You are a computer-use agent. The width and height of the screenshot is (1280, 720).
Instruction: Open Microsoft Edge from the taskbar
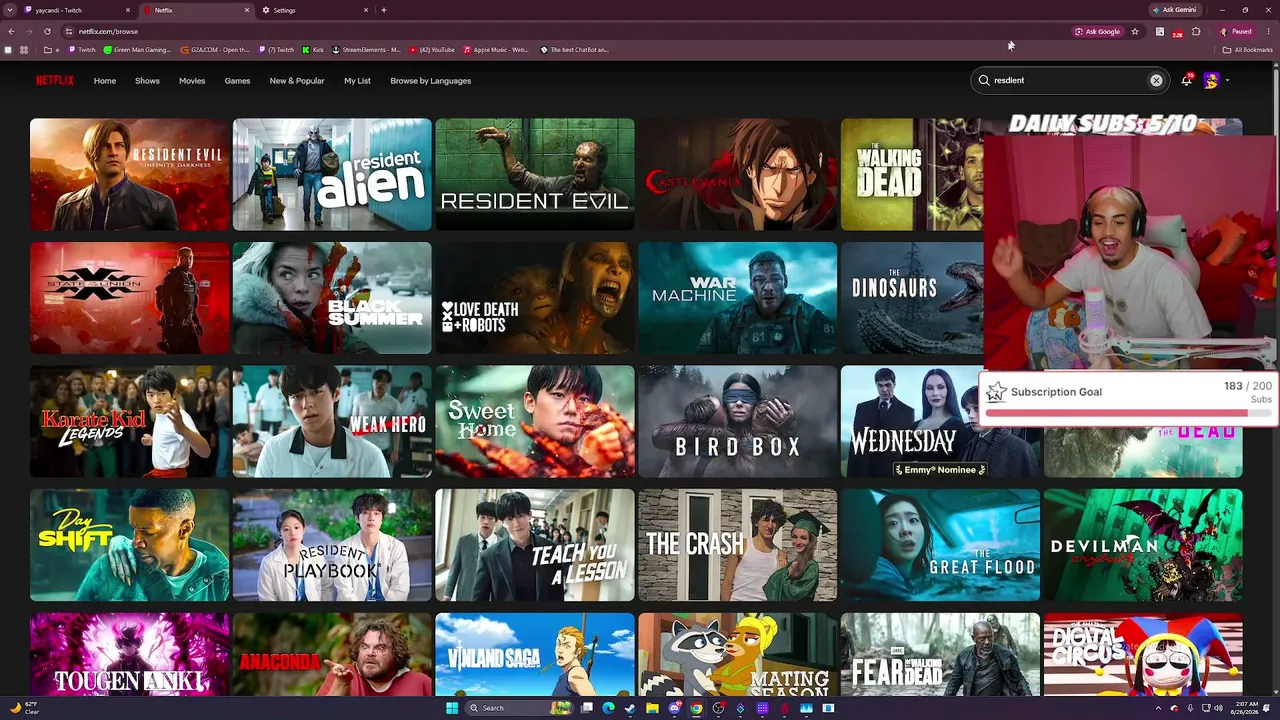point(608,708)
